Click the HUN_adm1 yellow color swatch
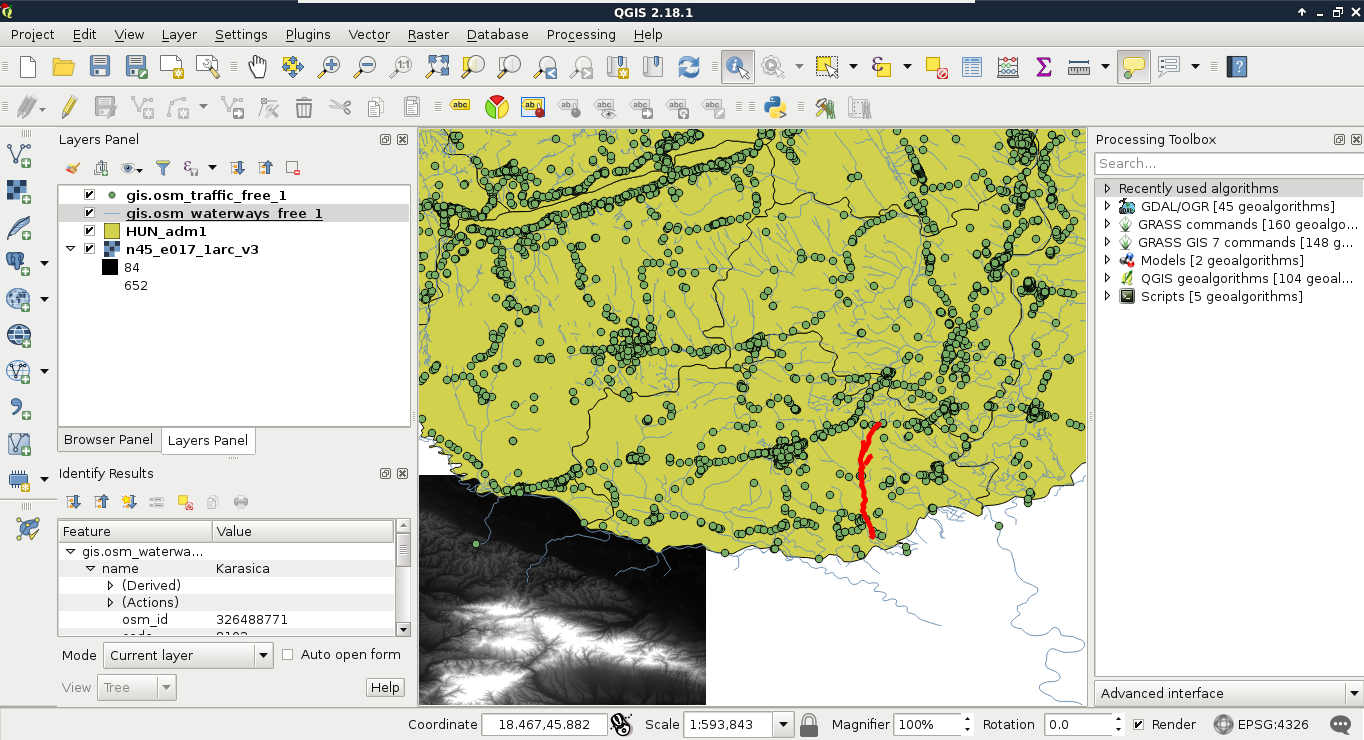 point(112,231)
